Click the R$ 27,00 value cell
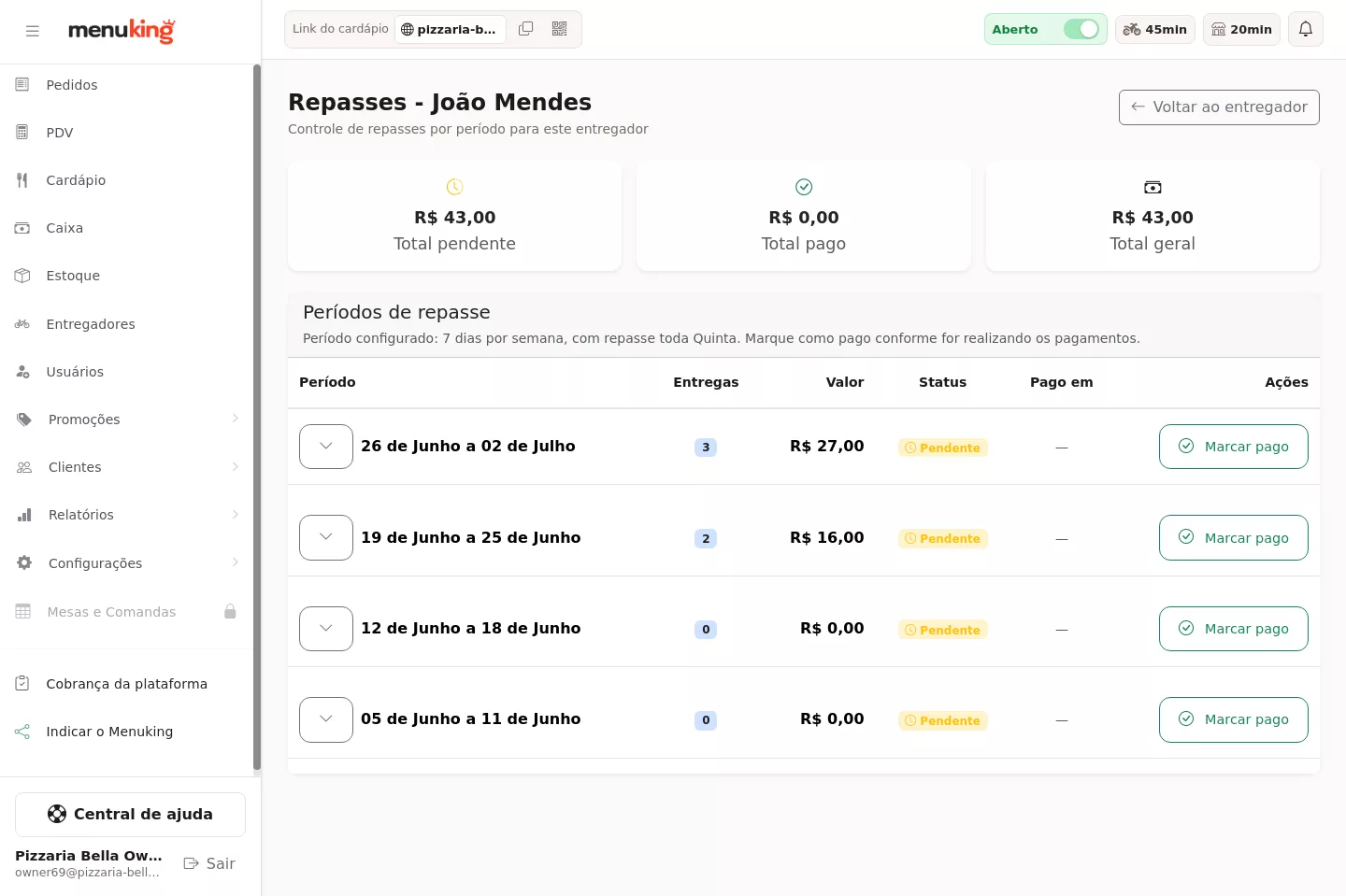1346x896 pixels. pos(826,447)
